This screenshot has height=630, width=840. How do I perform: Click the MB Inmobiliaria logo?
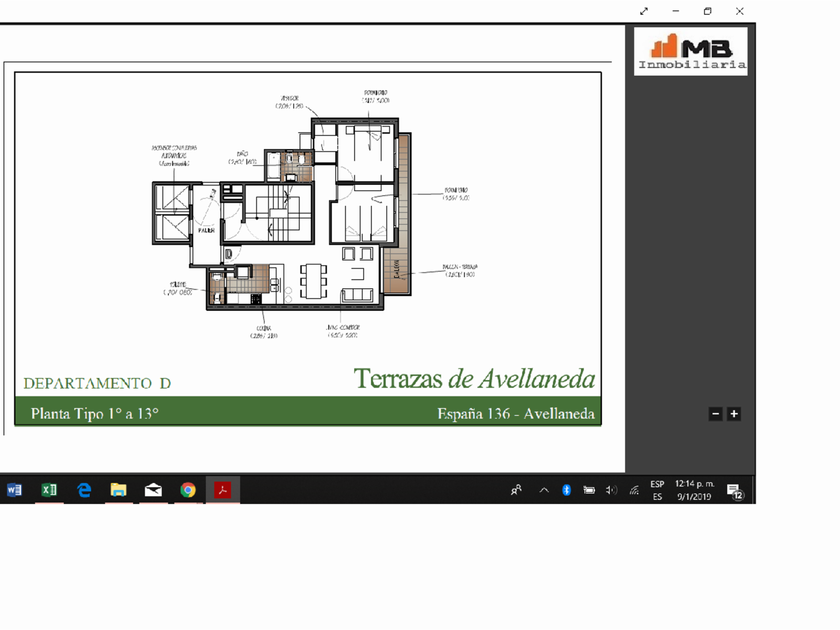pos(691,51)
